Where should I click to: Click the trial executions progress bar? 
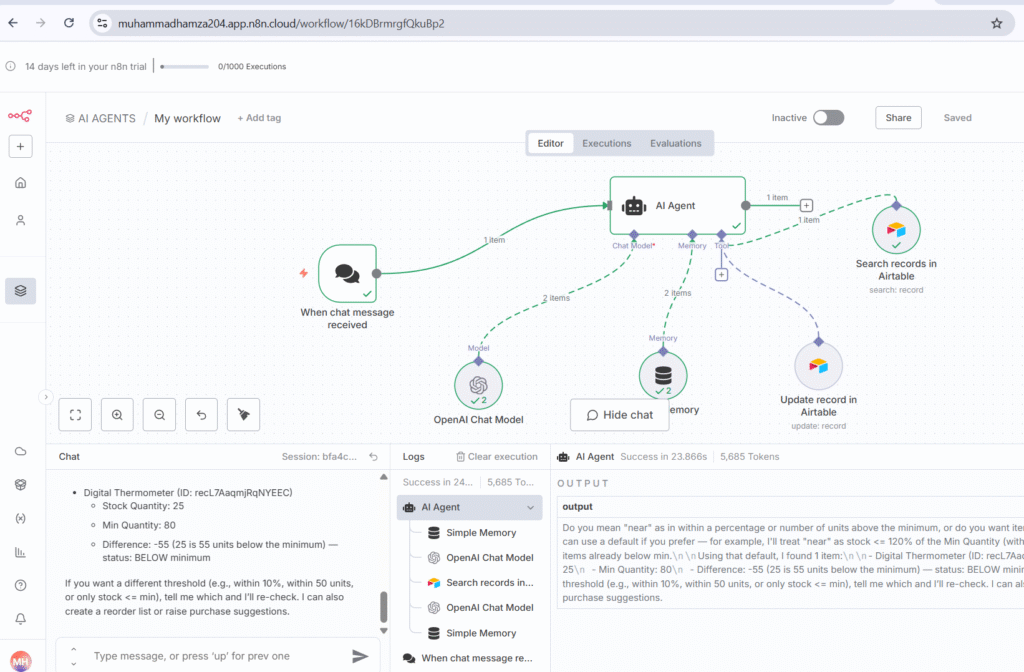coord(185,67)
